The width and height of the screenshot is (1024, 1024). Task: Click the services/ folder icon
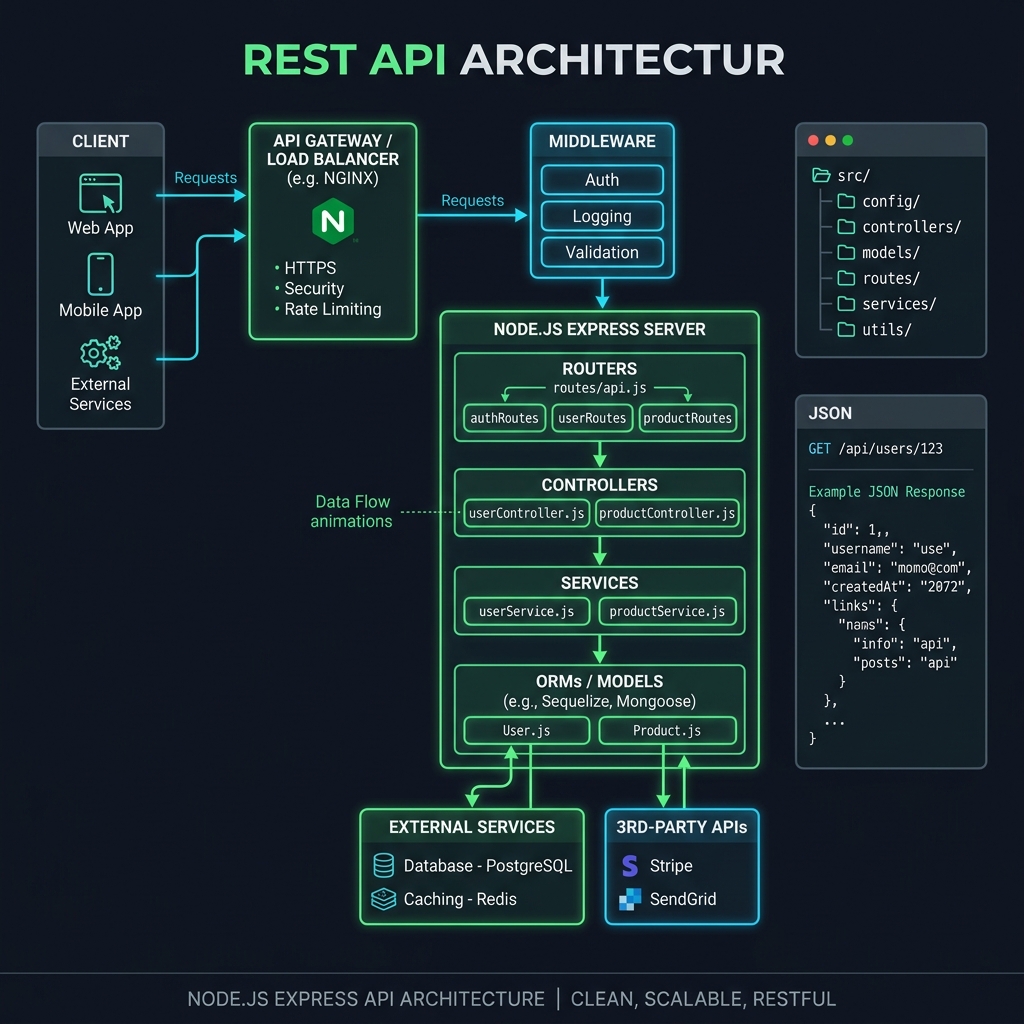pyautogui.click(x=846, y=304)
